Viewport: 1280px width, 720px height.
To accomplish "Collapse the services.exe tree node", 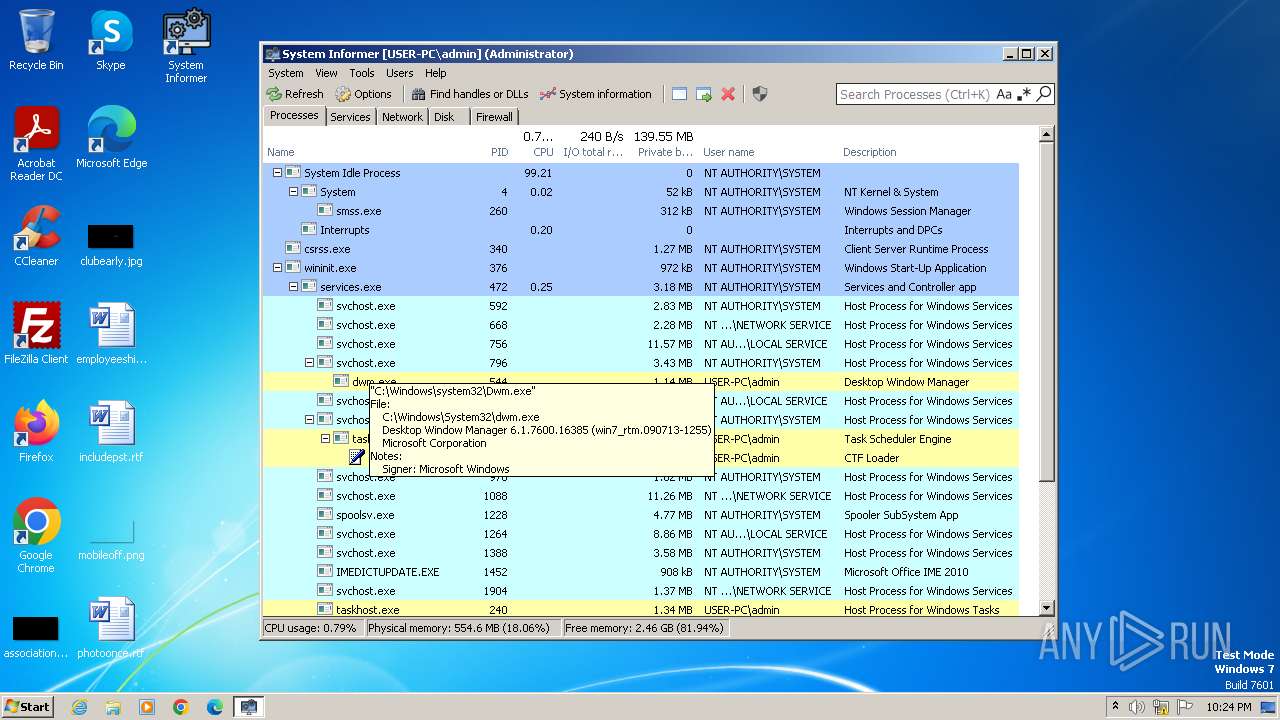I will (293, 287).
